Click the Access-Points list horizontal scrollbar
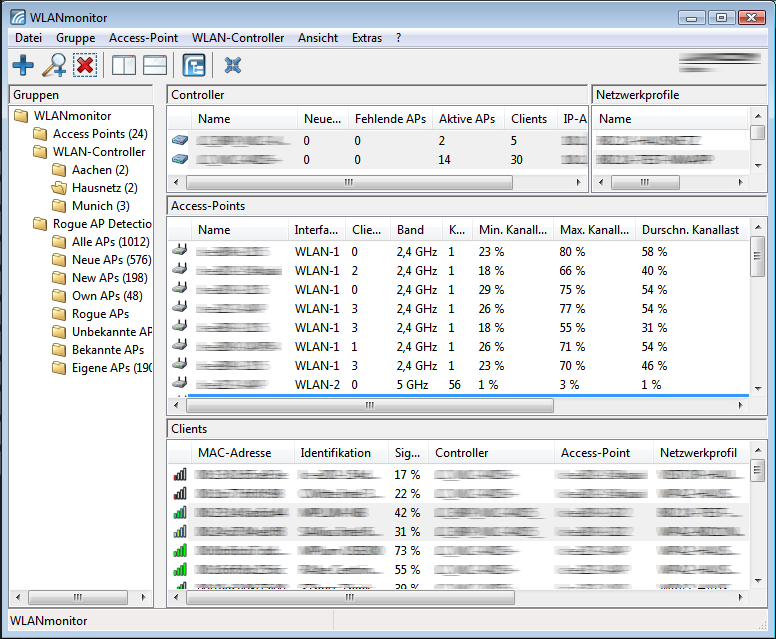 [370, 406]
